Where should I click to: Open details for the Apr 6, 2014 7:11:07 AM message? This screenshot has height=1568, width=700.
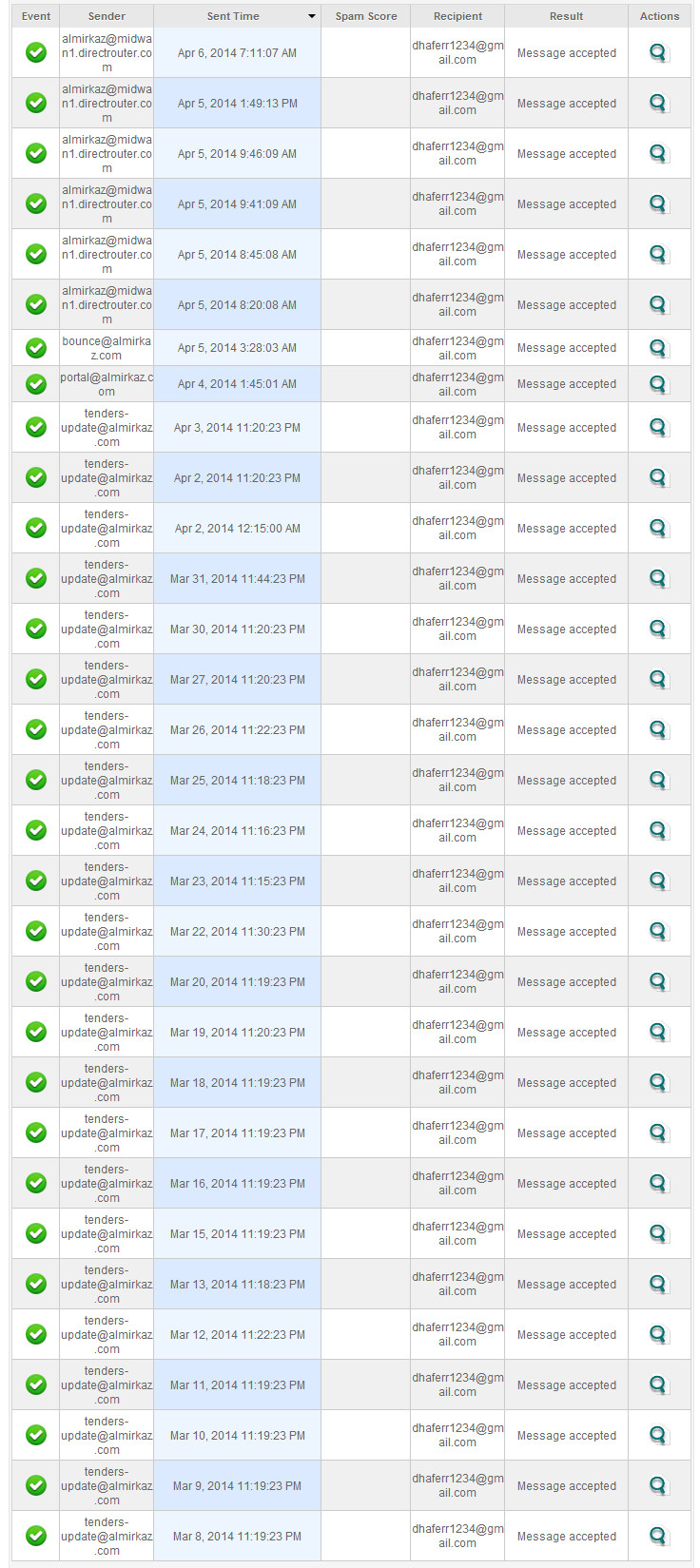(x=658, y=53)
